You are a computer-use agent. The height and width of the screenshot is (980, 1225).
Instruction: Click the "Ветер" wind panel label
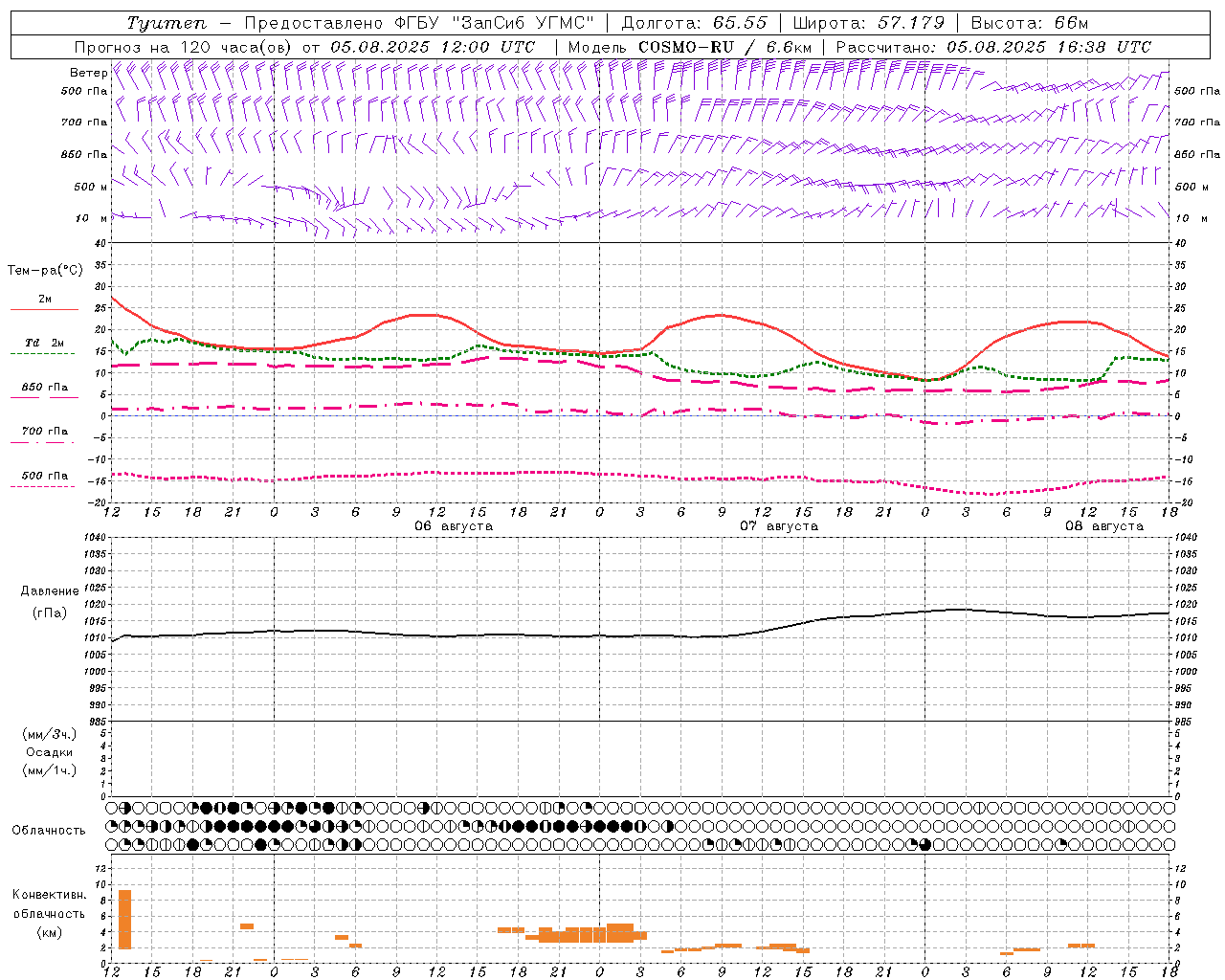coord(88,73)
